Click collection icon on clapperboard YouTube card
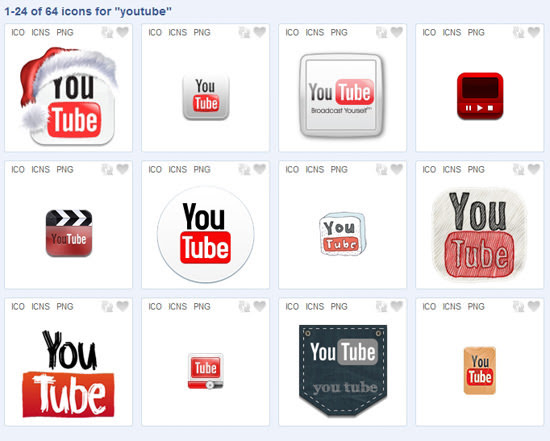Image resolution: width=550 pixels, height=441 pixels. tap(107, 169)
